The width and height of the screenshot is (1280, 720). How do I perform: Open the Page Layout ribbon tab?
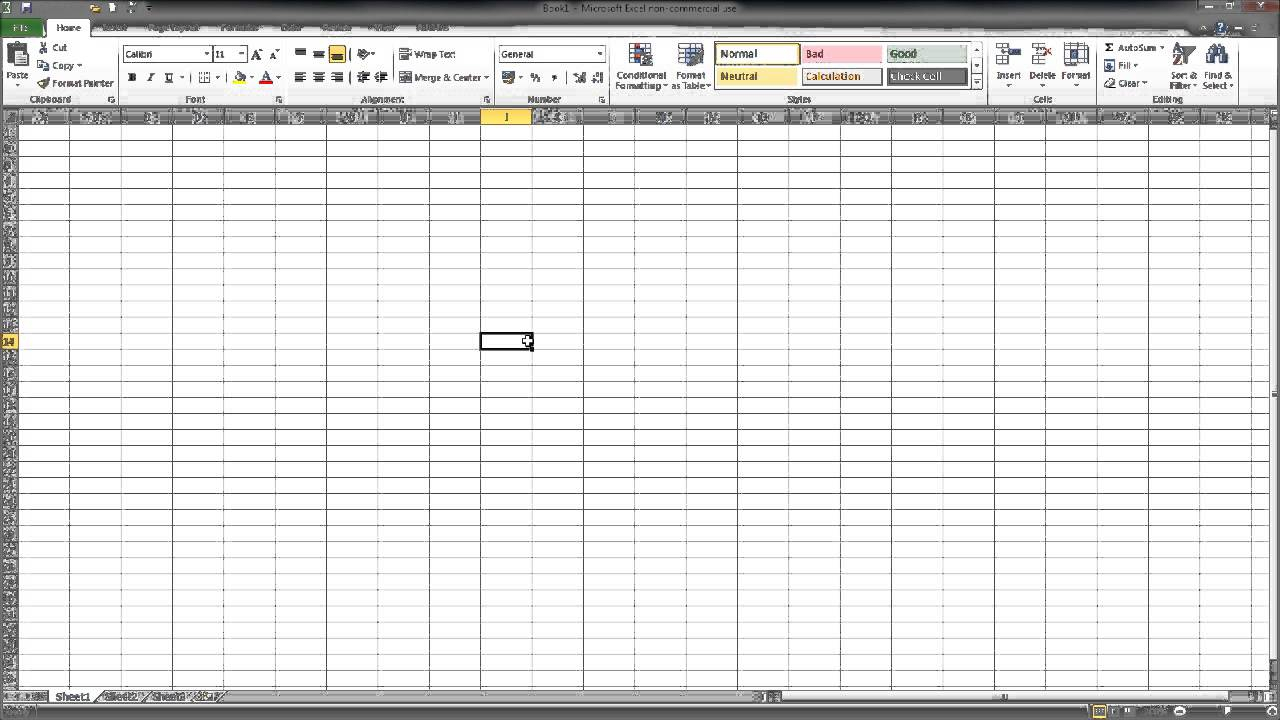[x=172, y=27]
